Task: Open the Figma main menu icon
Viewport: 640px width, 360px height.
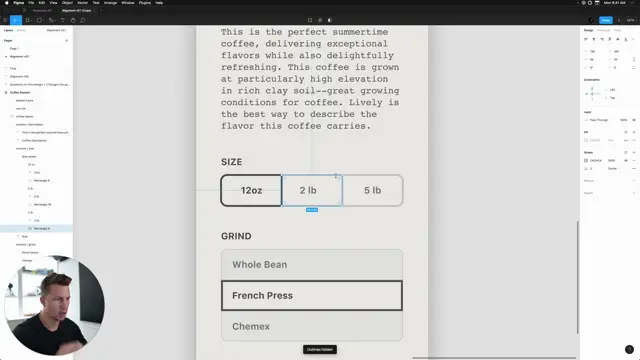Action: tap(5, 20)
